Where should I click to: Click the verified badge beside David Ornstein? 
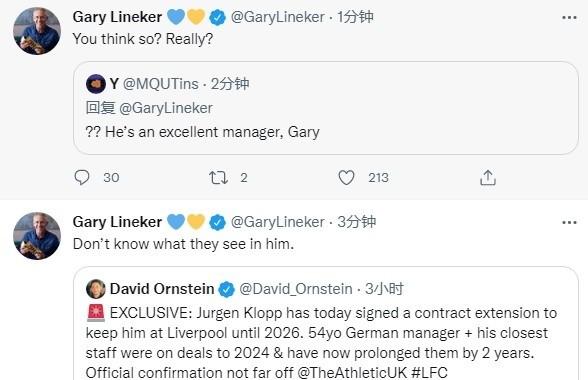pyautogui.click(x=226, y=289)
